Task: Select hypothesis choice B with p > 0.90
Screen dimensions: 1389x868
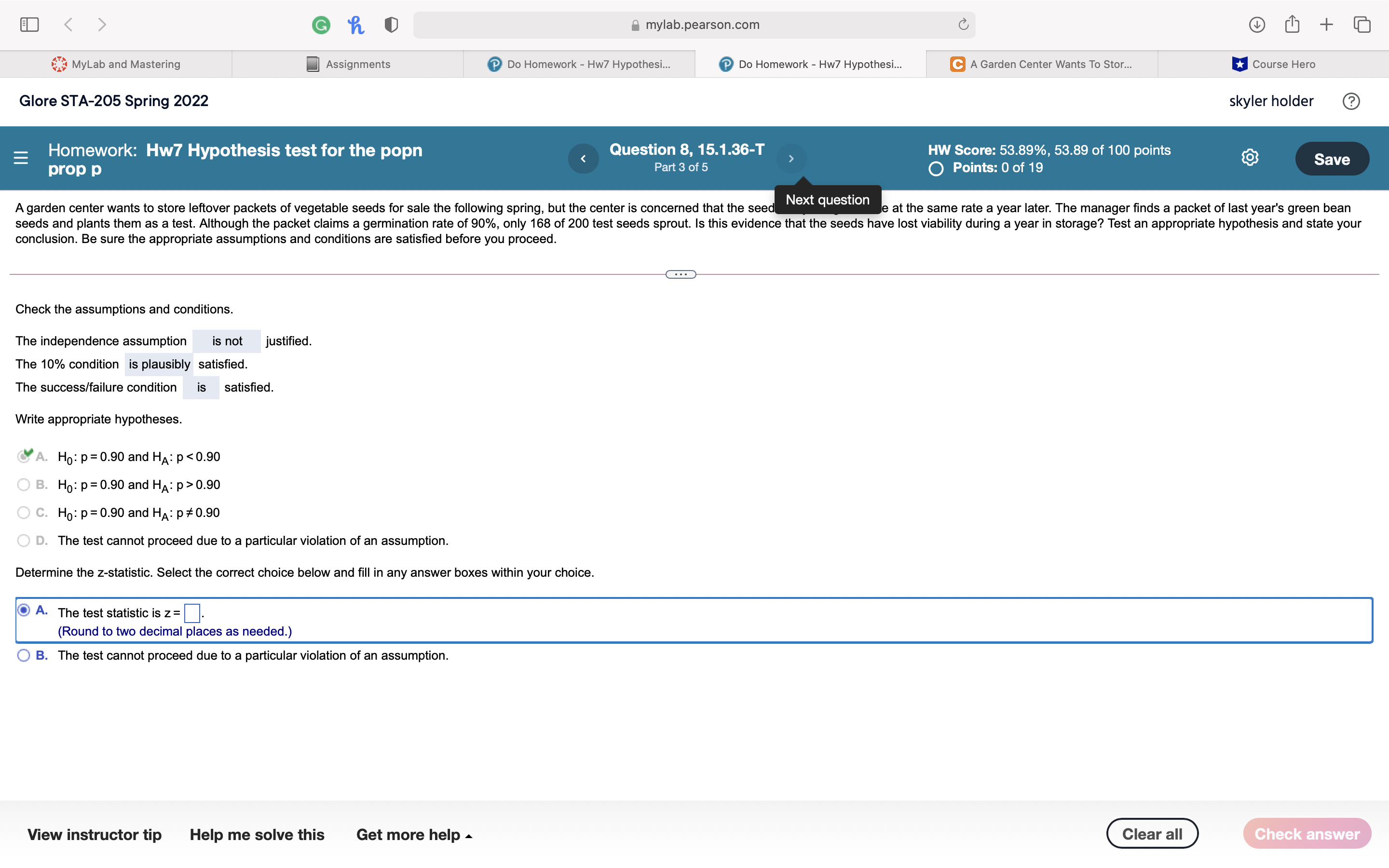Action: tap(24, 485)
